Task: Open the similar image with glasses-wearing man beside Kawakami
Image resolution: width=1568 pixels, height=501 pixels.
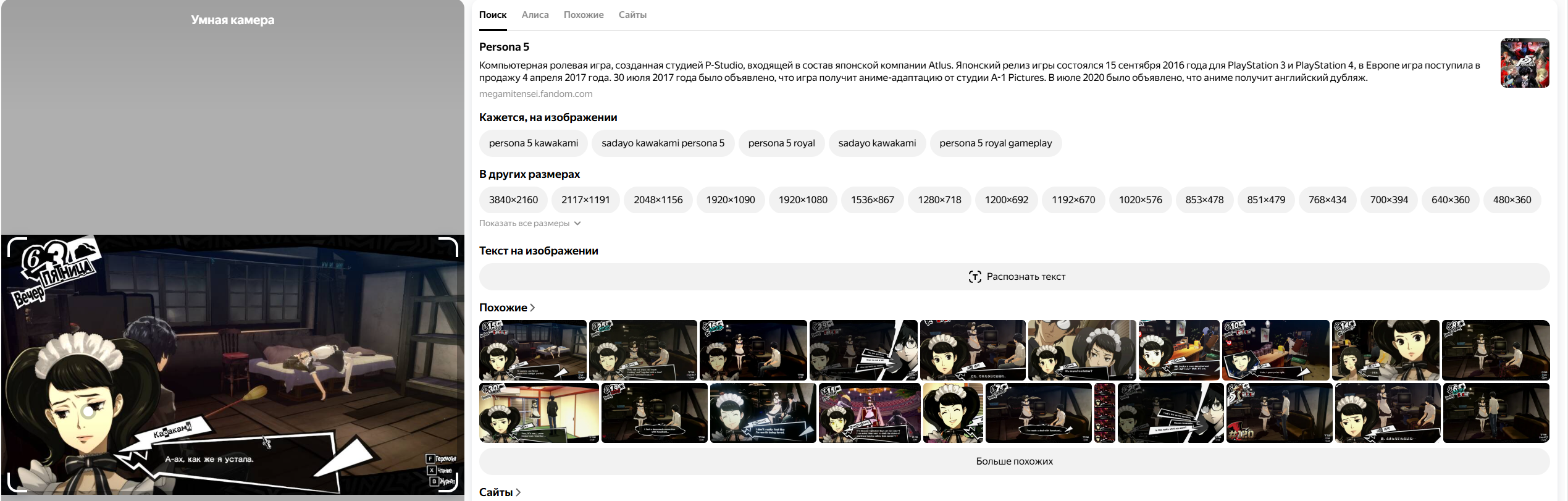Action: (x=1082, y=350)
